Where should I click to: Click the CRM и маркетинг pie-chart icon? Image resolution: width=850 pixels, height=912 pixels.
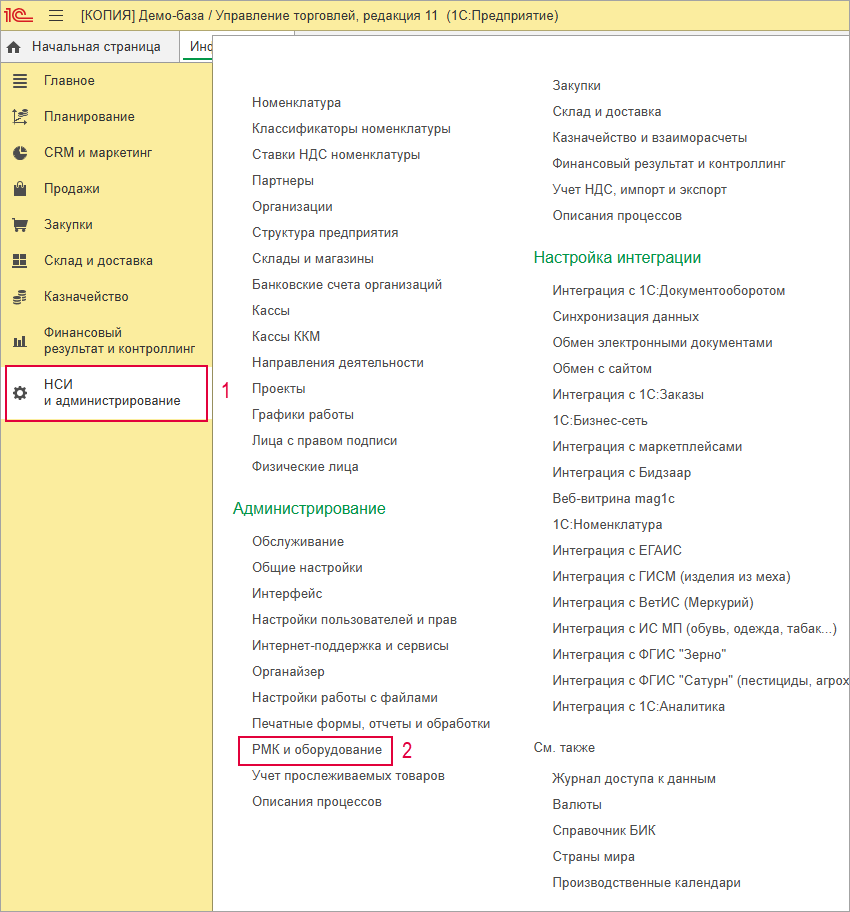click(x=19, y=153)
